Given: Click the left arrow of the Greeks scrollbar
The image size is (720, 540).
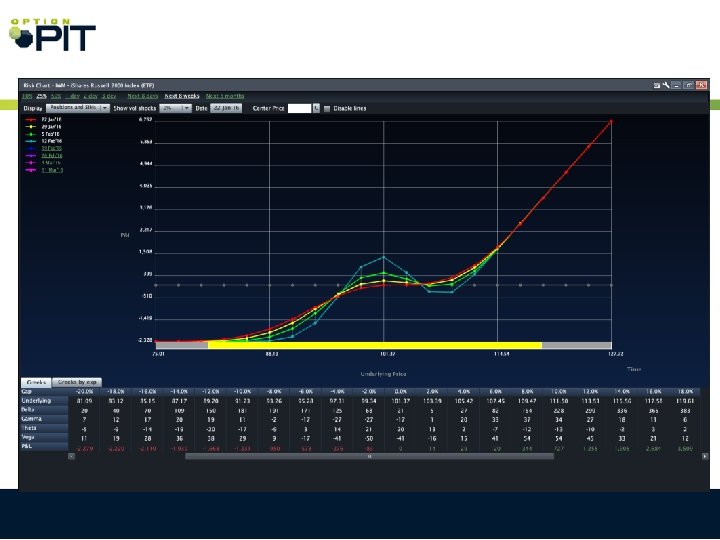Looking at the screenshot, I should point(71,456).
